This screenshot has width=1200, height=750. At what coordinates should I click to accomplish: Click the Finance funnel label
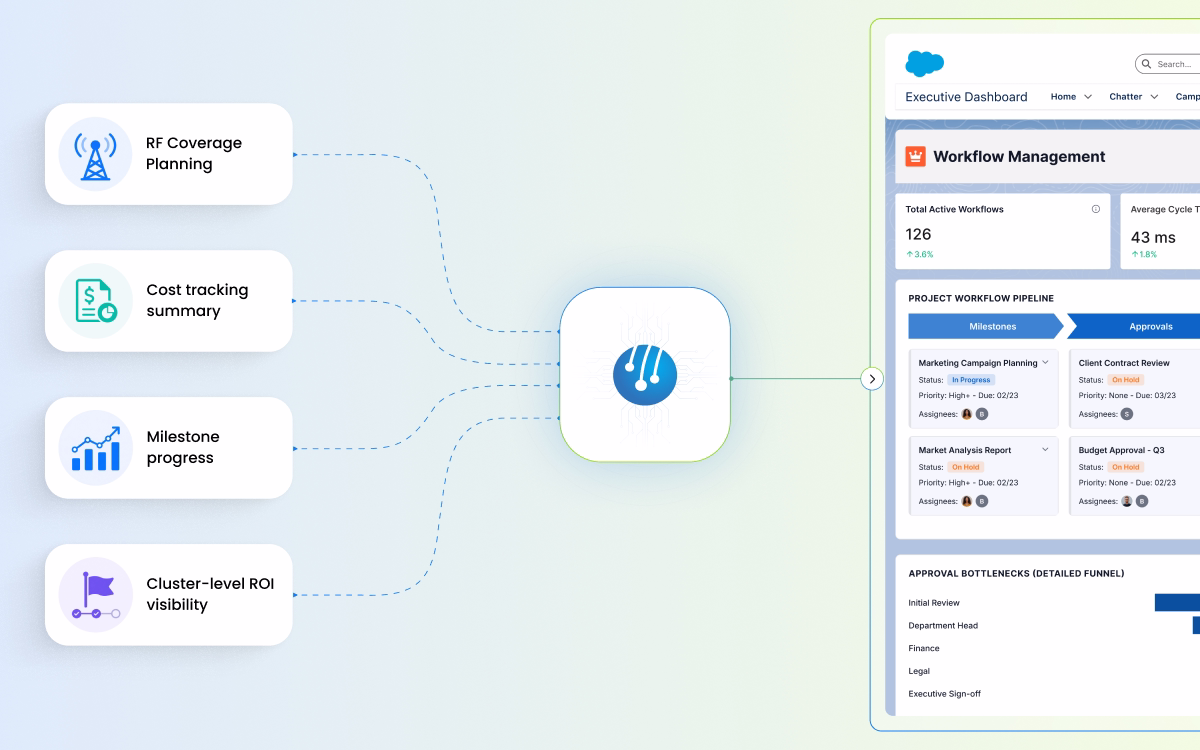click(x=924, y=649)
